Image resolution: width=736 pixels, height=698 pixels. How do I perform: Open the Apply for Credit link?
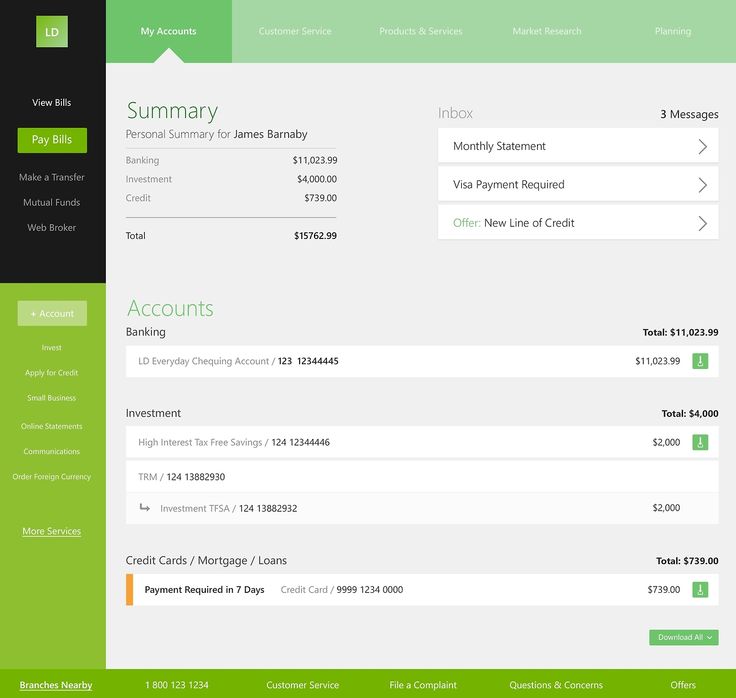pyautogui.click(x=52, y=373)
